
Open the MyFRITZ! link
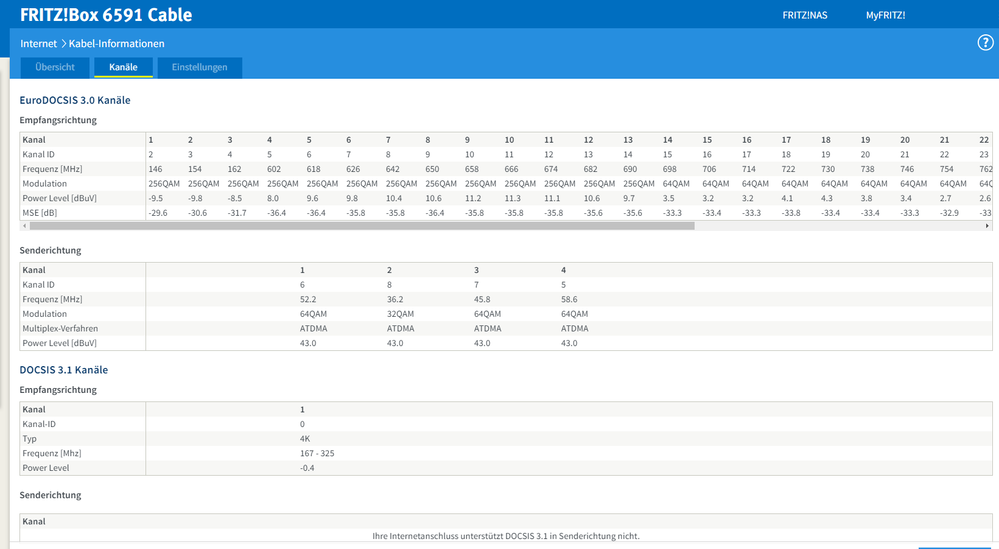(885, 15)
